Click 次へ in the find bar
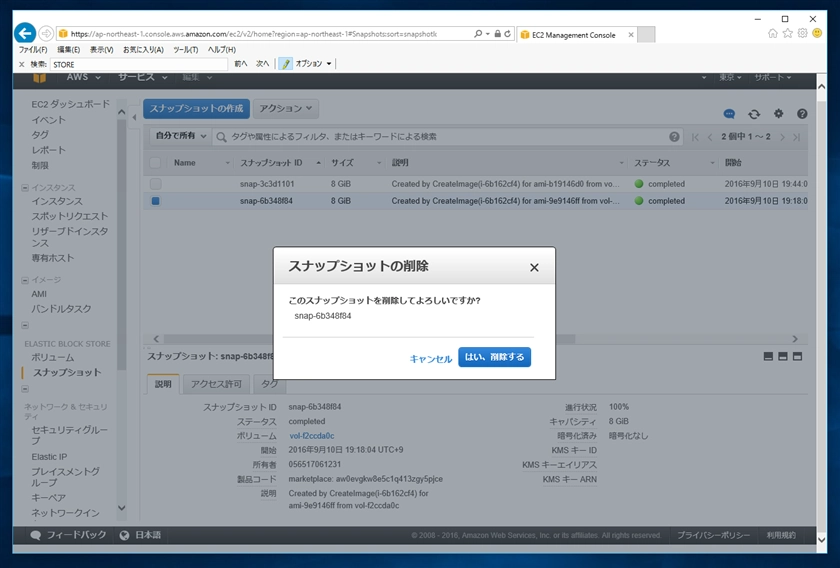Viewport: 840px width, 568px height. coord(262,64)
